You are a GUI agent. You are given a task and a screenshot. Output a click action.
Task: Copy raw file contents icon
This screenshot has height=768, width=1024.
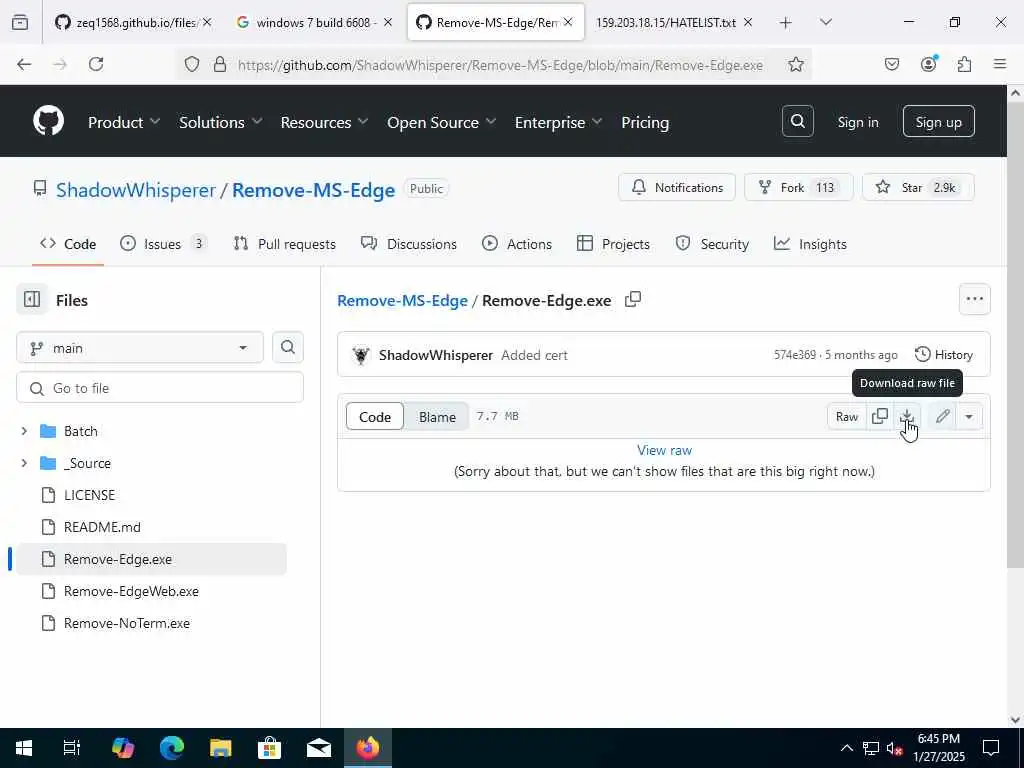[x=880, y=417]
